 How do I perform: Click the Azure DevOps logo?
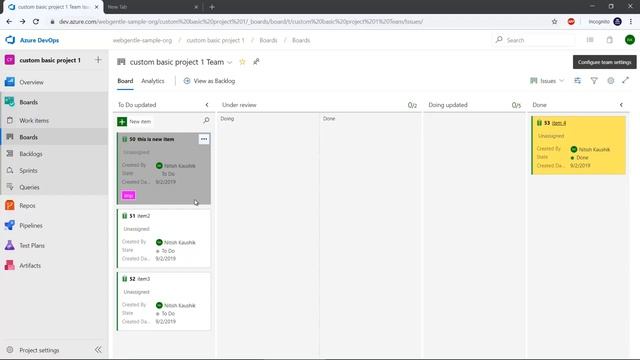click(10, 40)
